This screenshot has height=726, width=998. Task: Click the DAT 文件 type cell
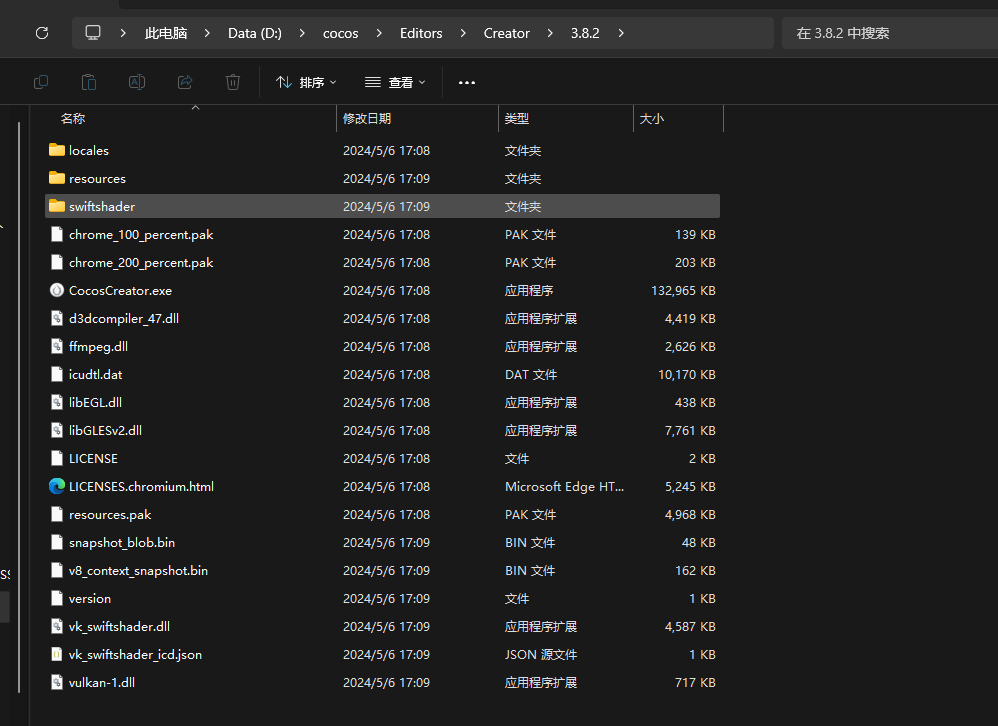tap(531, 374)
